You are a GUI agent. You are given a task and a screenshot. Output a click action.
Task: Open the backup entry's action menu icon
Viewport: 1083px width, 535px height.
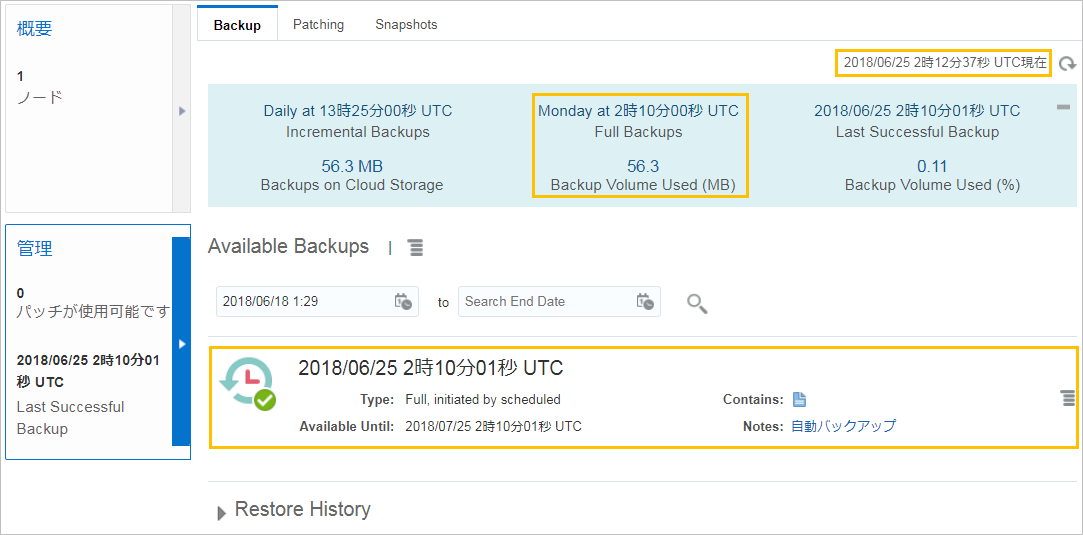coord(1067,398)
